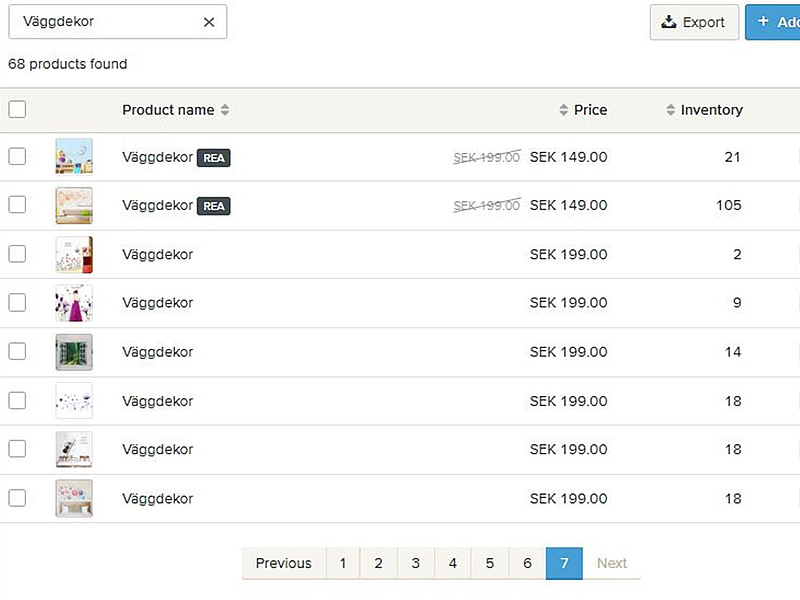Sort the list by Price

coord(583,110)
